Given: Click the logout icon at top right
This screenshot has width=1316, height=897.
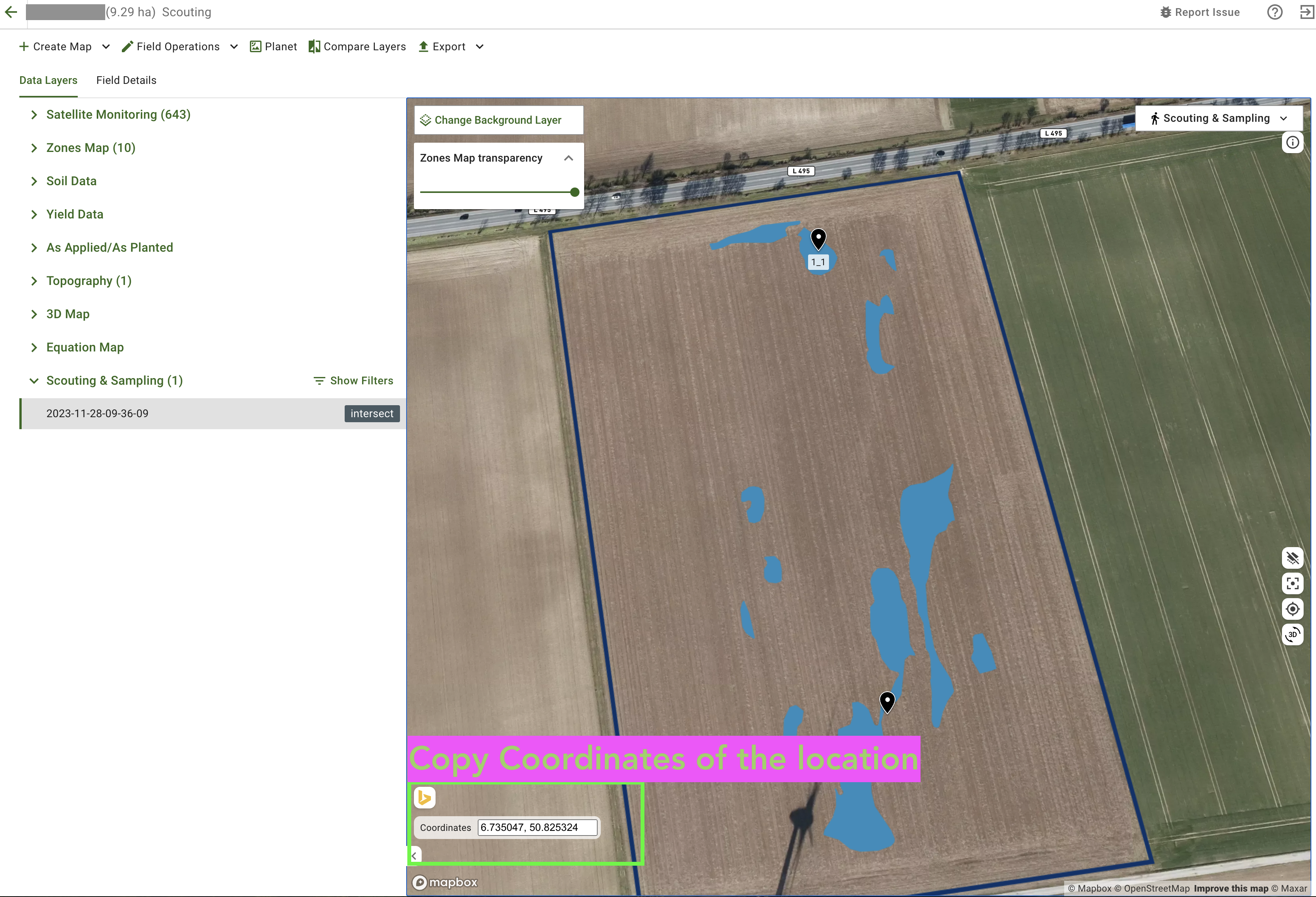Looking at the screenshot, I should tap(1307, 12).
